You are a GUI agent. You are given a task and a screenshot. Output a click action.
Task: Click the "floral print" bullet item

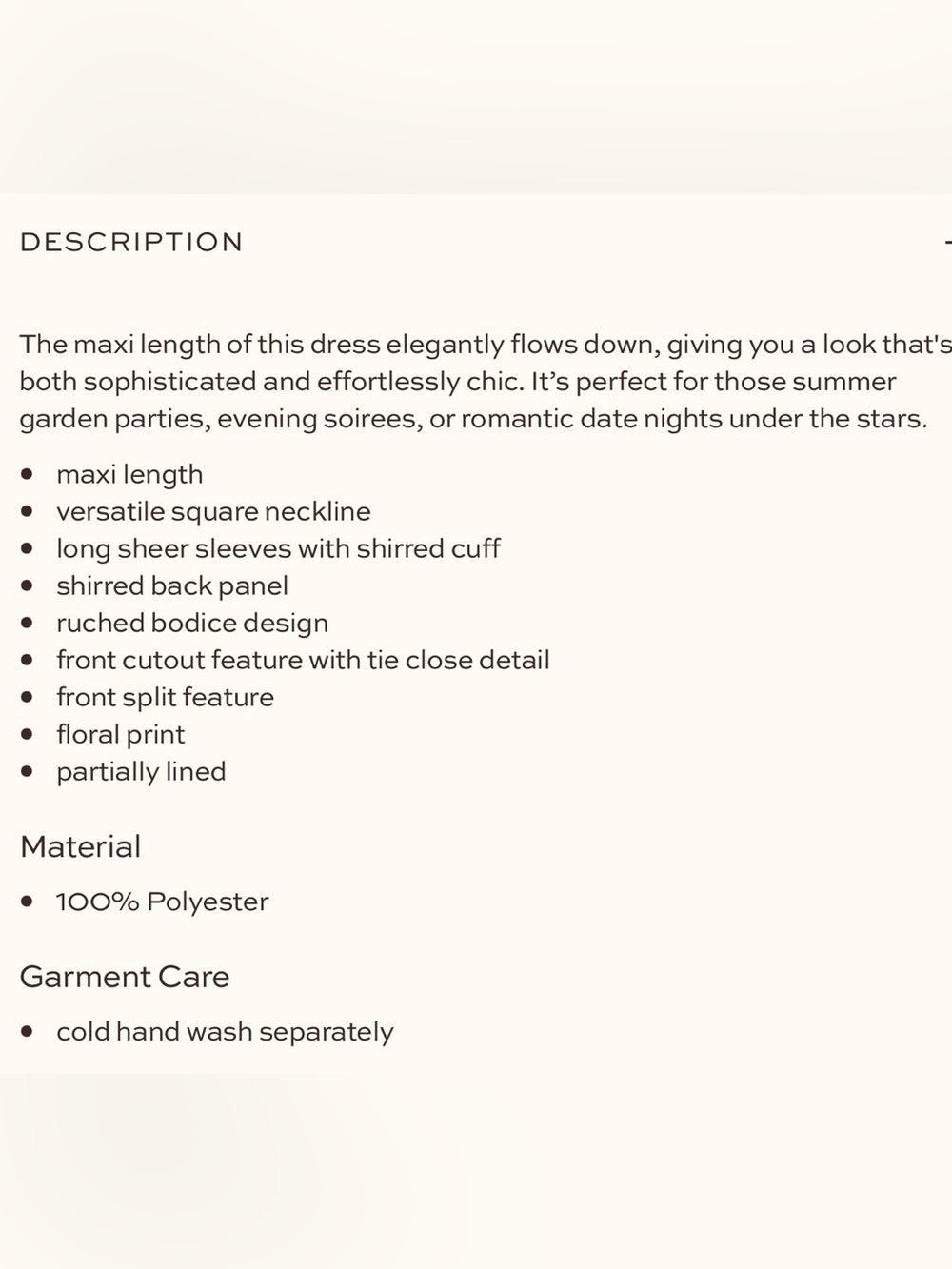(x=121, y=734)
